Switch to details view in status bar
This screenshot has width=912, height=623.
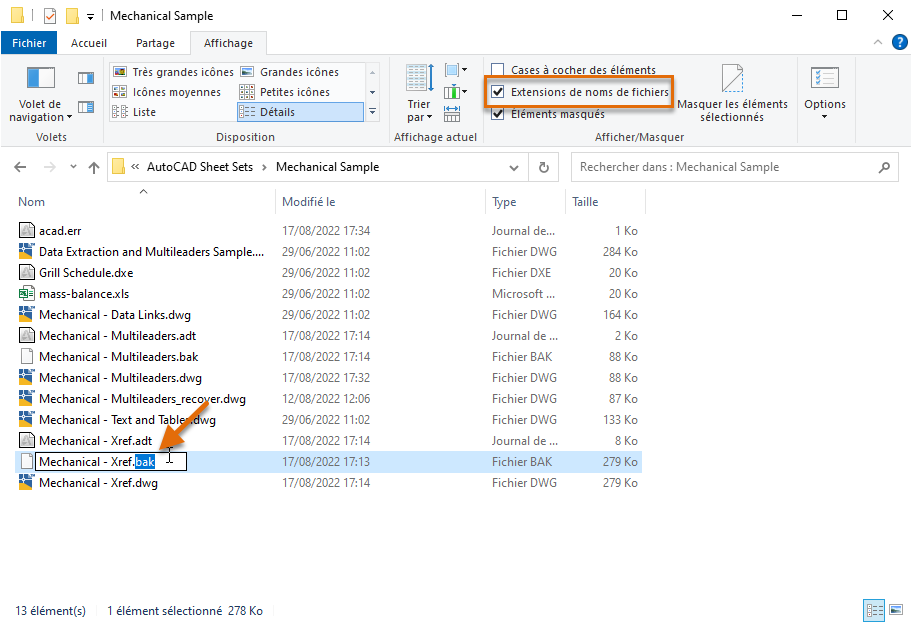tap(874, 610)
